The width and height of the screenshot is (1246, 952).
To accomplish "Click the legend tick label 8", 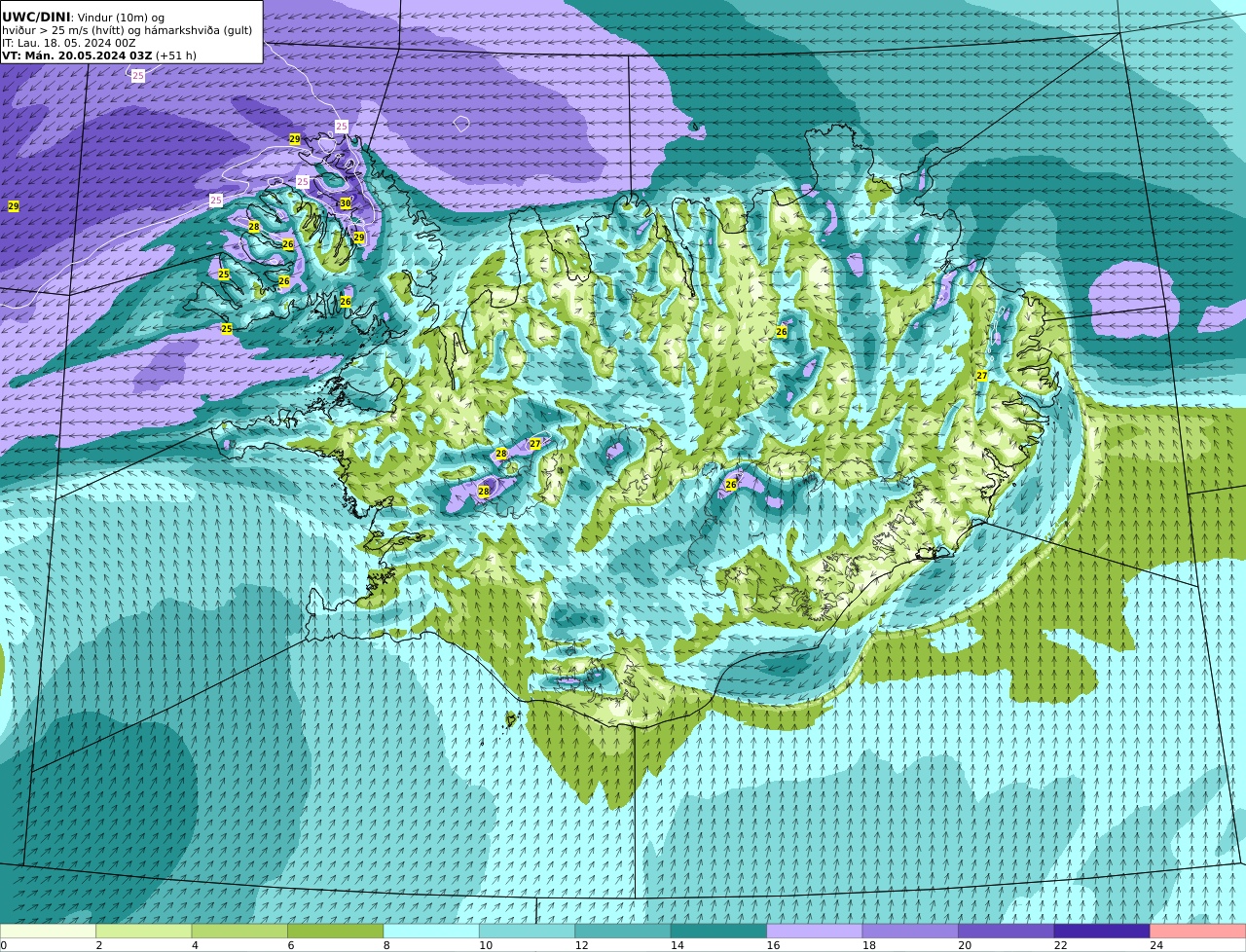I will click(386, 945).
